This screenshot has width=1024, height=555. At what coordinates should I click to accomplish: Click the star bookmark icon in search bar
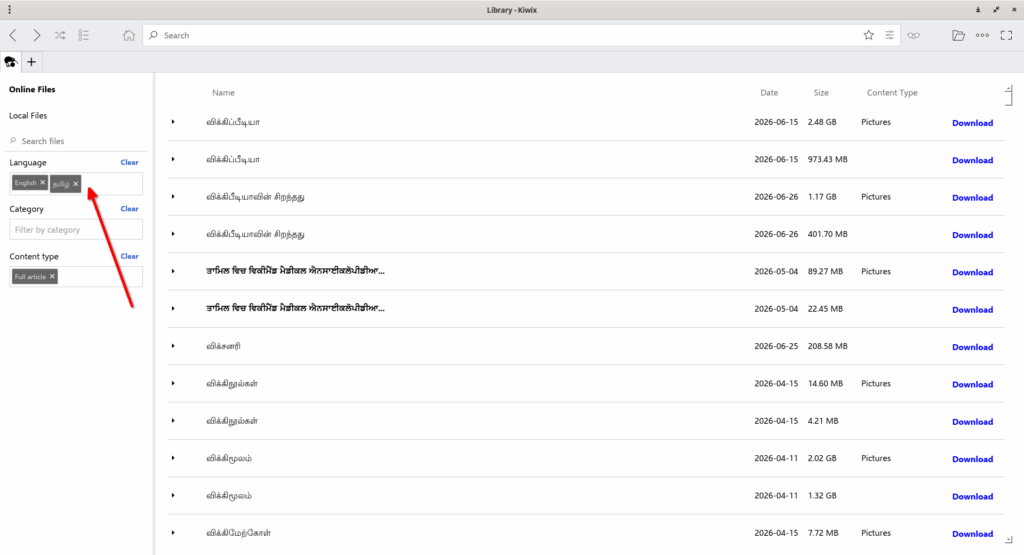point(869,35)
